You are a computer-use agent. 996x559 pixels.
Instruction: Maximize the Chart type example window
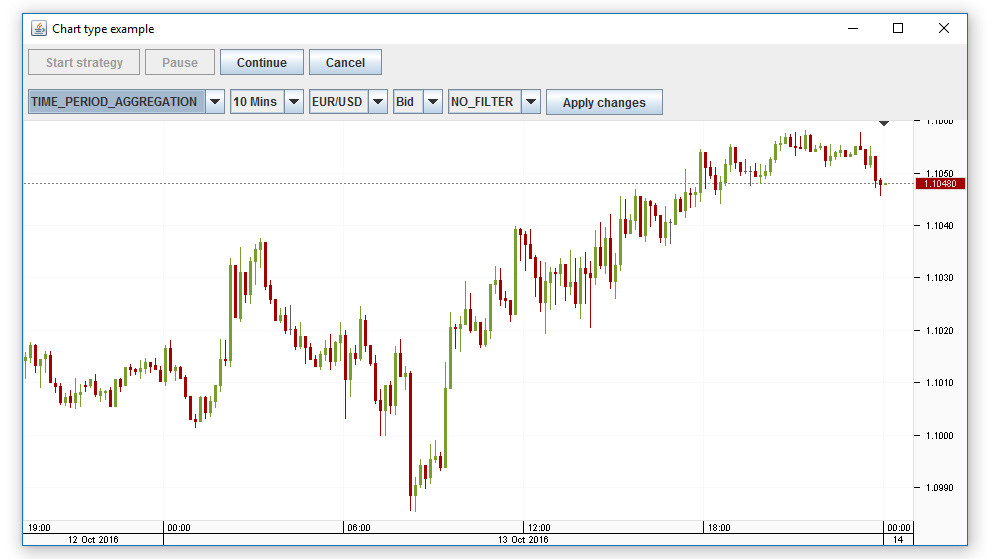[x=898, y=28]
